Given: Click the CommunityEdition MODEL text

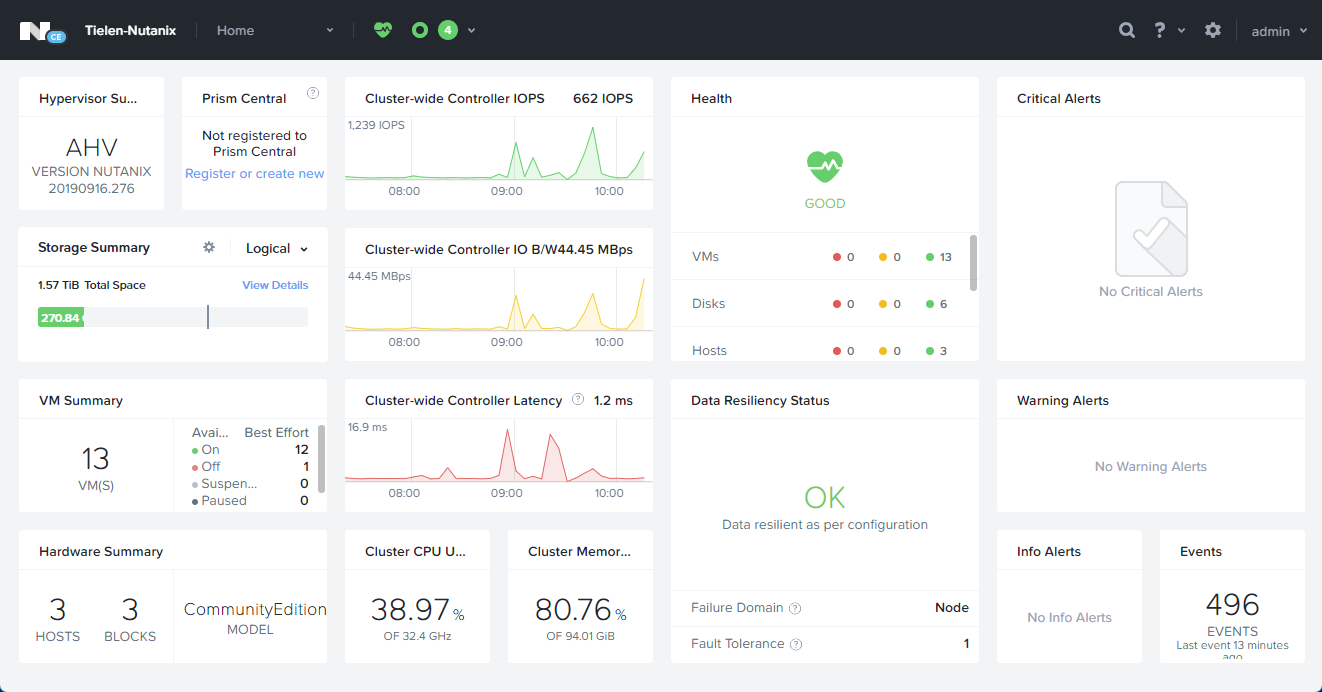Looking at the screenshot, I should 255,618.
